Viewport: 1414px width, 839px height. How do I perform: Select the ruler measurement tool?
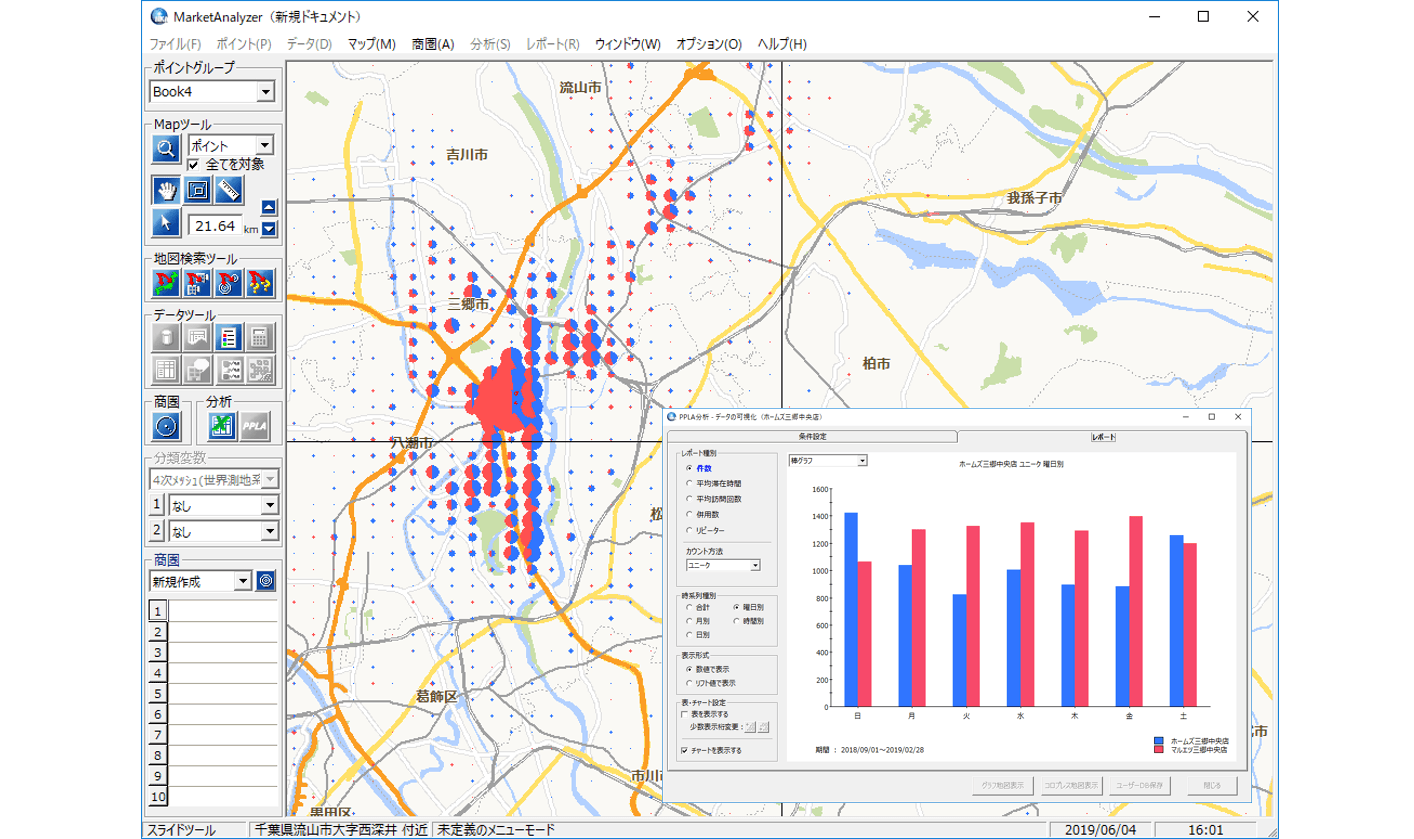coord(229,189)
